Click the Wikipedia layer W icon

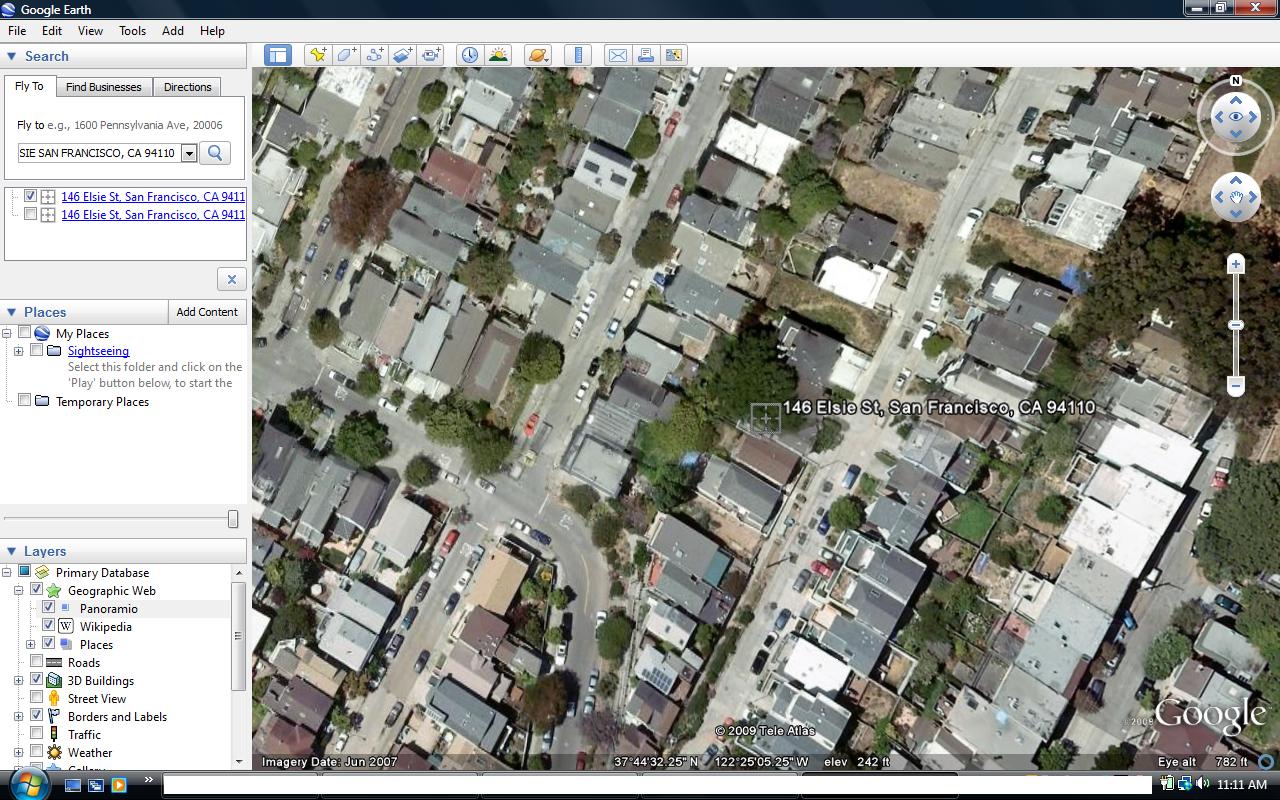pyautogui.click(x=66, y=627)
